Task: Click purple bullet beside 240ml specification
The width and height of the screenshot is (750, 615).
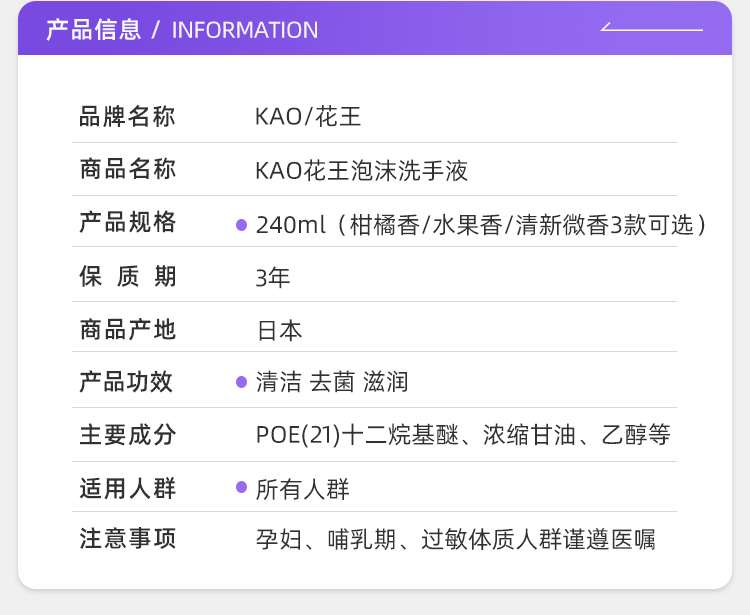Action: coord(242,225)
